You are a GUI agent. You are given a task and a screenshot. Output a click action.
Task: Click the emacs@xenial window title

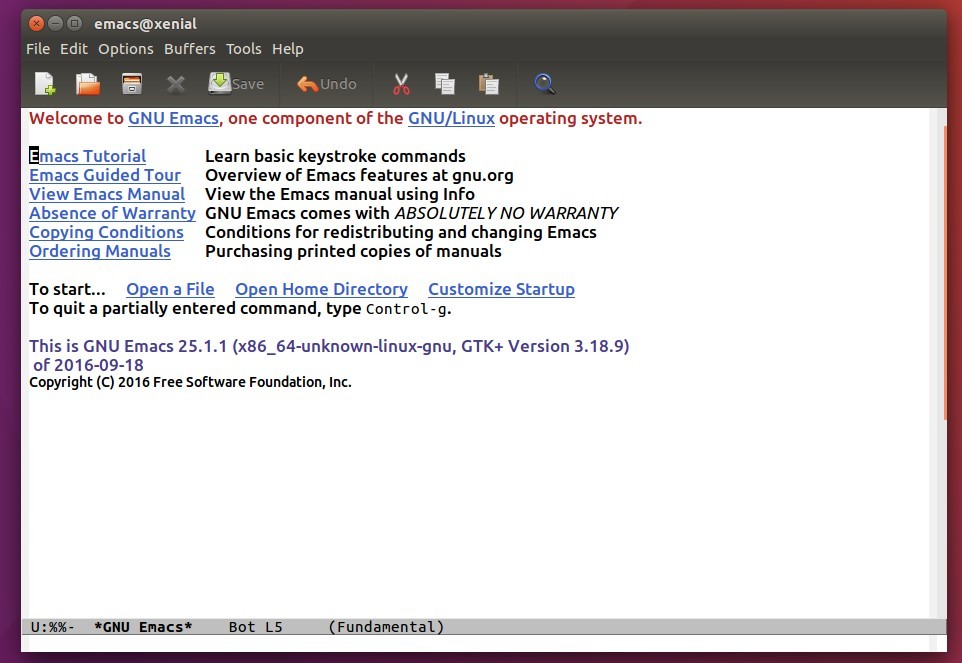pos(145,24)
